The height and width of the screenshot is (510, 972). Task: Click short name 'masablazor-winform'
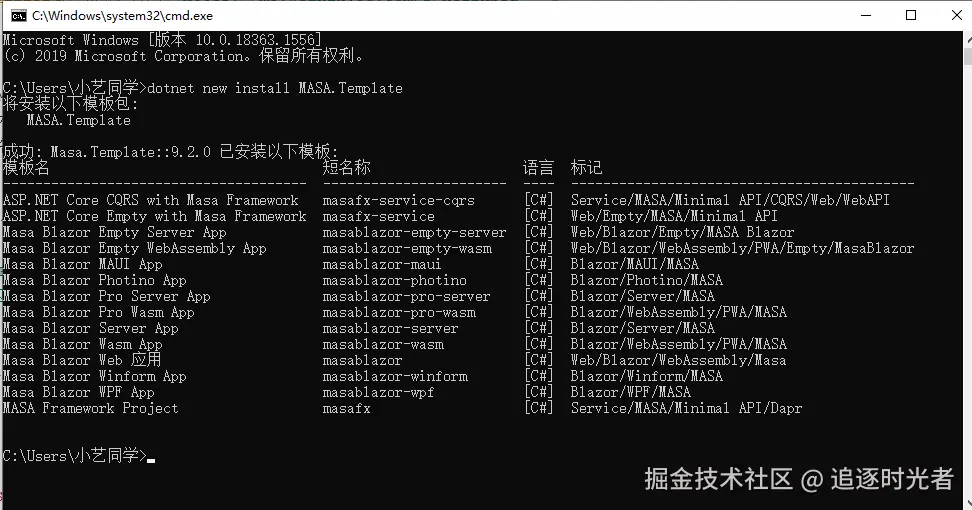[x=395, y=377]
